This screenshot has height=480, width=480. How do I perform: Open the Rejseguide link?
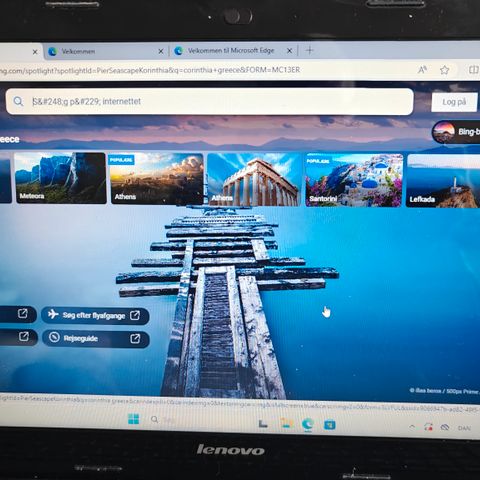pyautogui.click(x=96, y=339)
